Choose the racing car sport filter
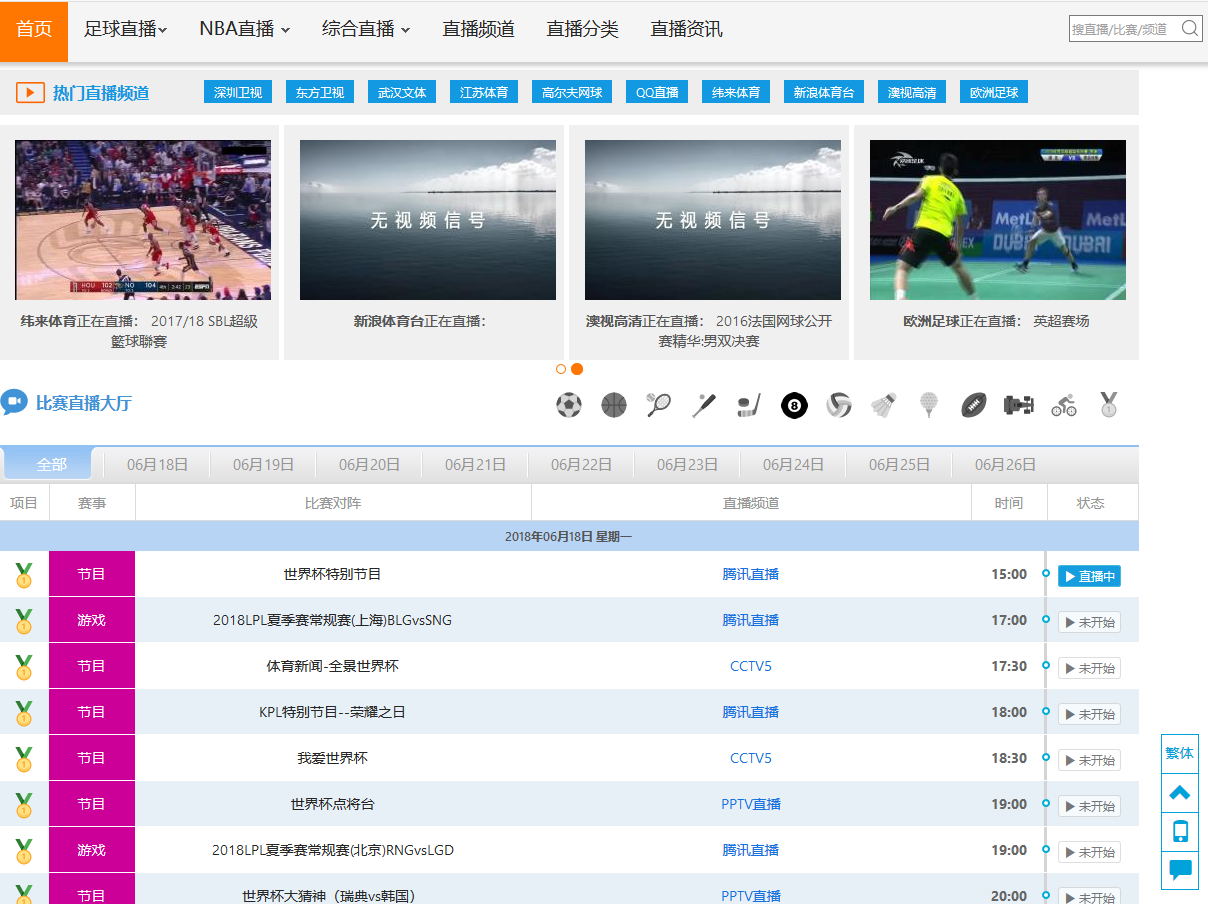Viewport: 1208px width, 904px height. click(1019, 405)
